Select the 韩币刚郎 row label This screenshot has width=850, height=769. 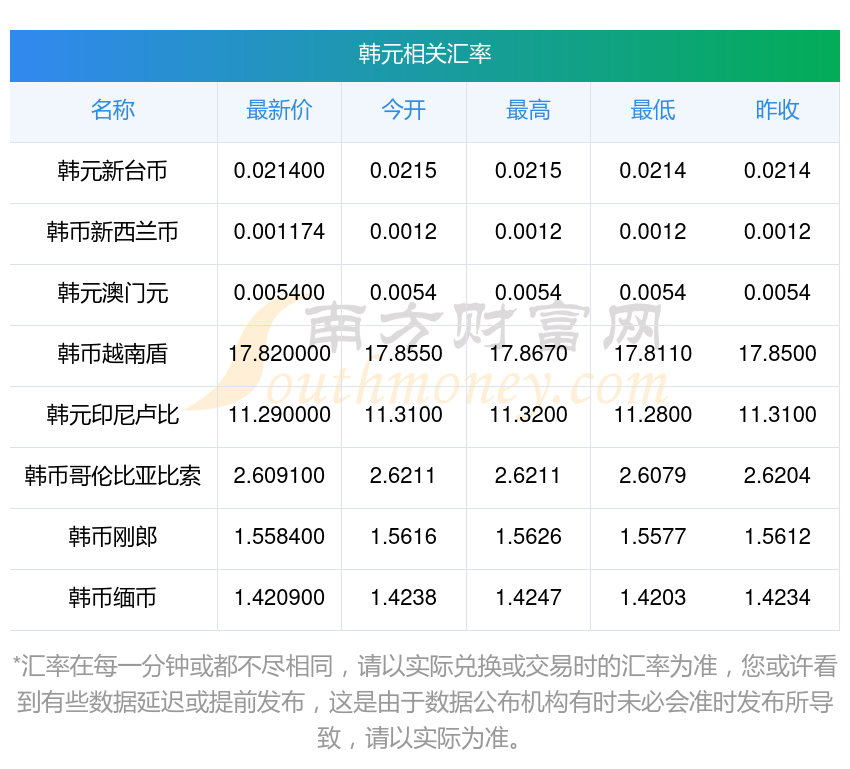113,537
